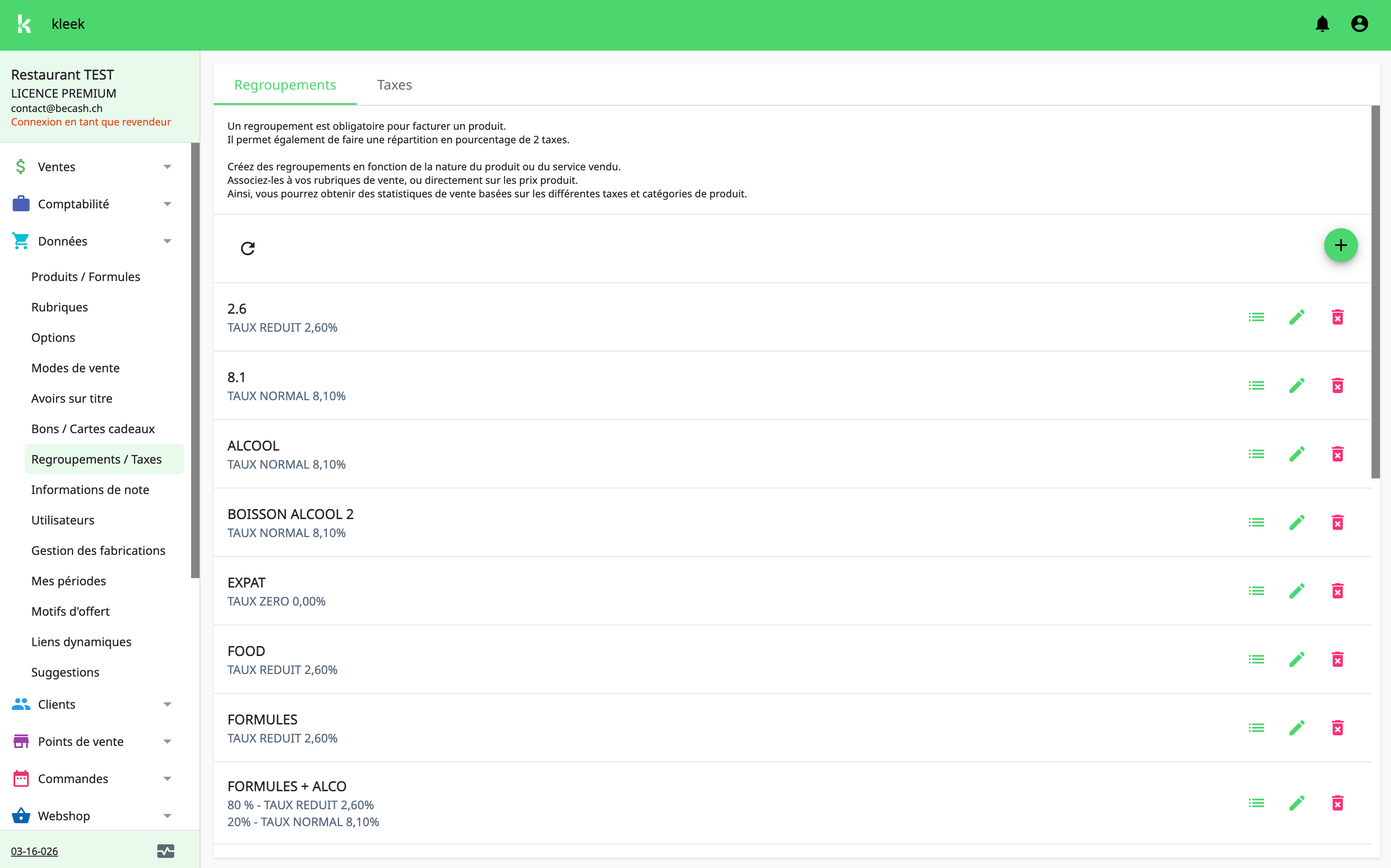Show product list for 8.1 regroupement

1256,385
